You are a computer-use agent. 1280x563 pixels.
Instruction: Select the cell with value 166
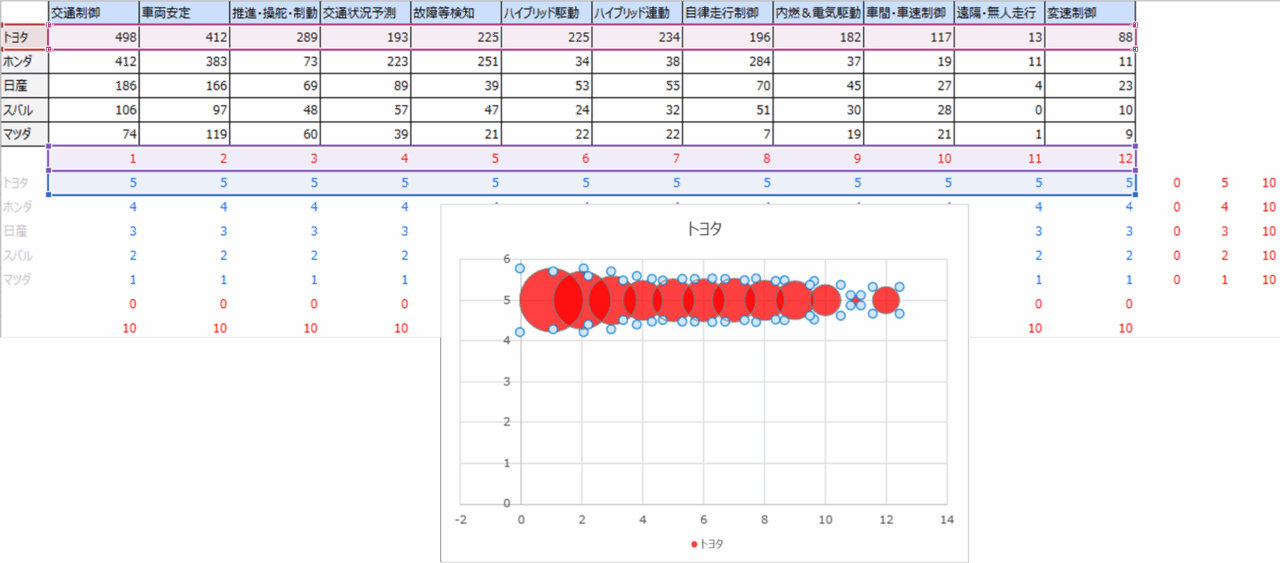(184, 86)
